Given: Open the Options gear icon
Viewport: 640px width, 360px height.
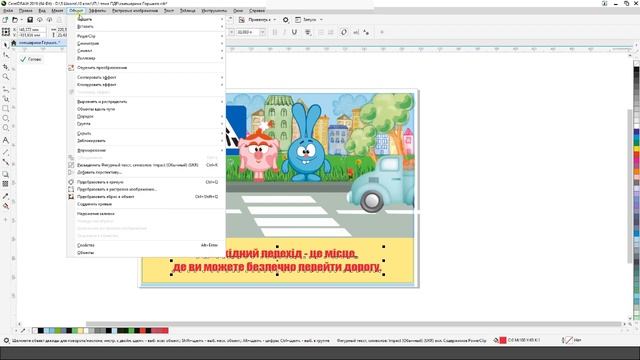Looking at the screenshot, I should coord(286,20).
